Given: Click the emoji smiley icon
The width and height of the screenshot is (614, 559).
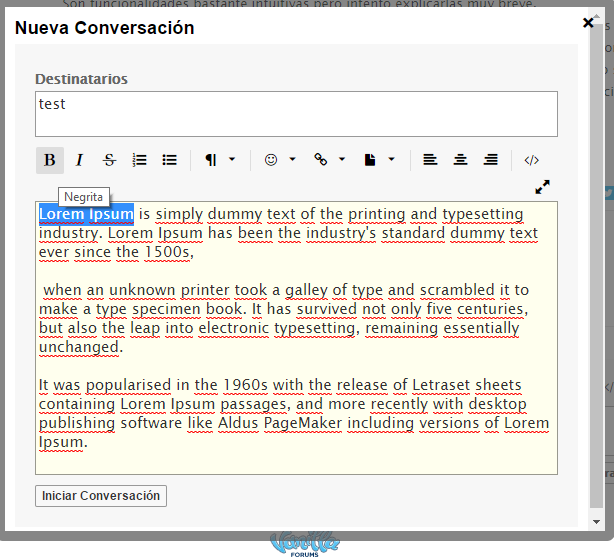Looking at the screenshot, I should point(271,160).
